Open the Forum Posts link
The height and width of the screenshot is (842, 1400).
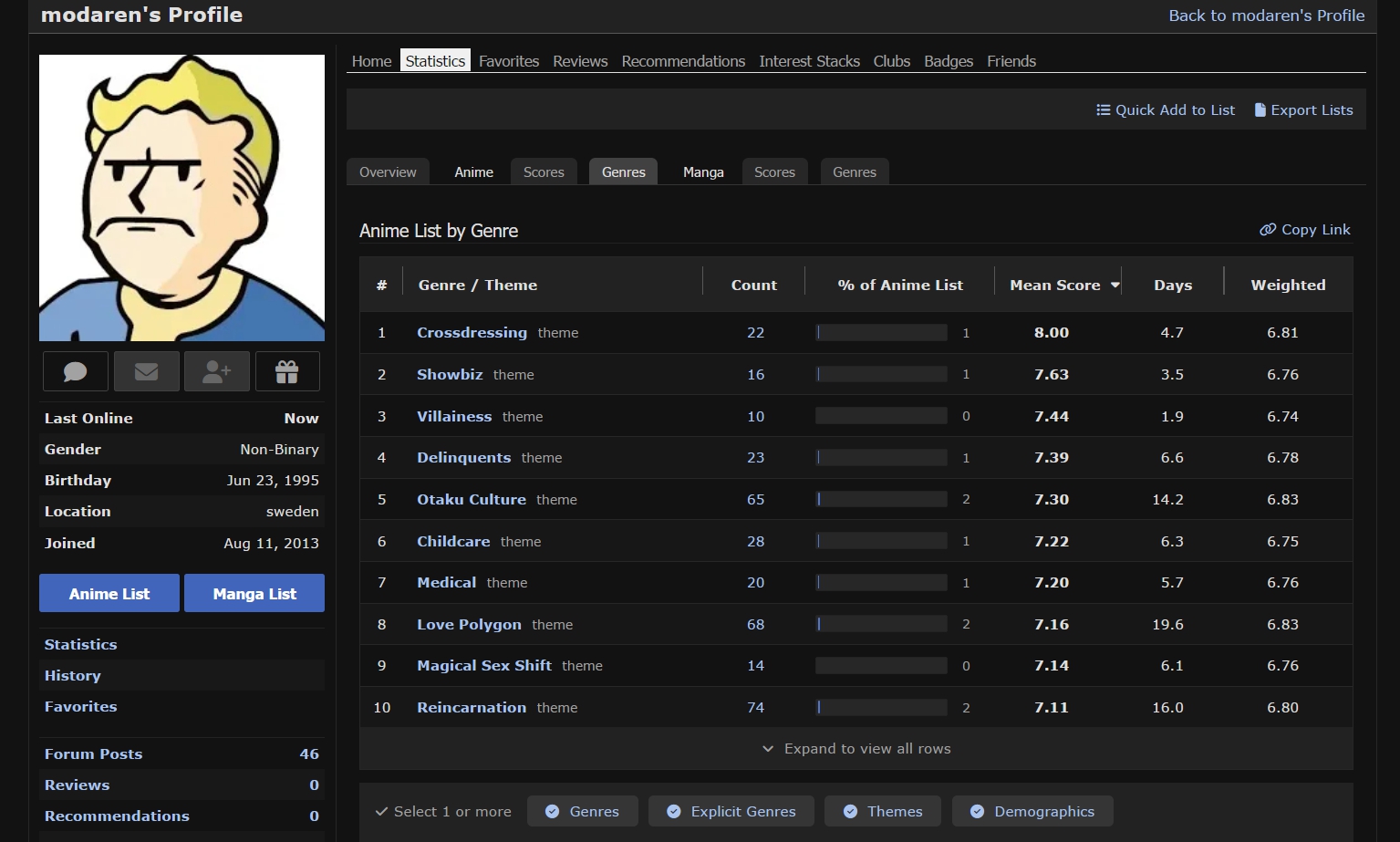click(x=93, y=754)
